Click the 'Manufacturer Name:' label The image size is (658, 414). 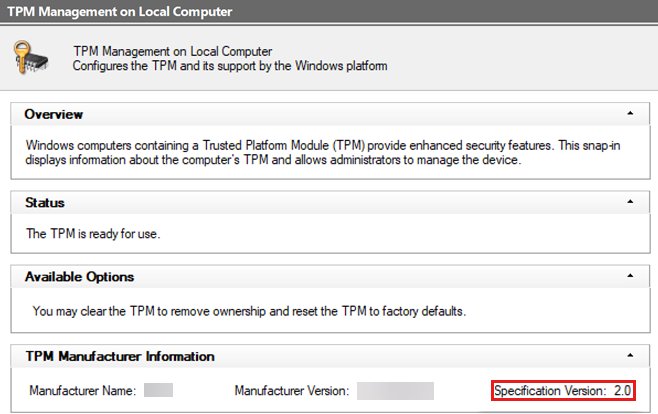click(83, 391)
